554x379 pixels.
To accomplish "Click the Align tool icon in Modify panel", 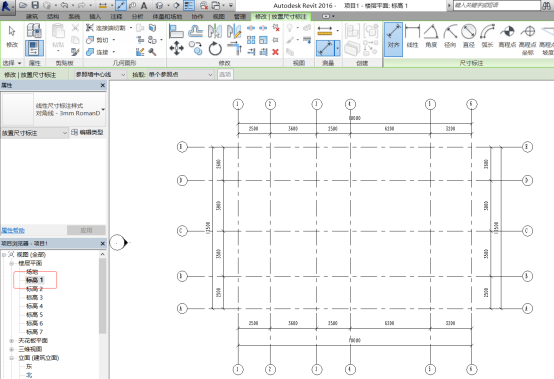I will click(x=176, y=31).
